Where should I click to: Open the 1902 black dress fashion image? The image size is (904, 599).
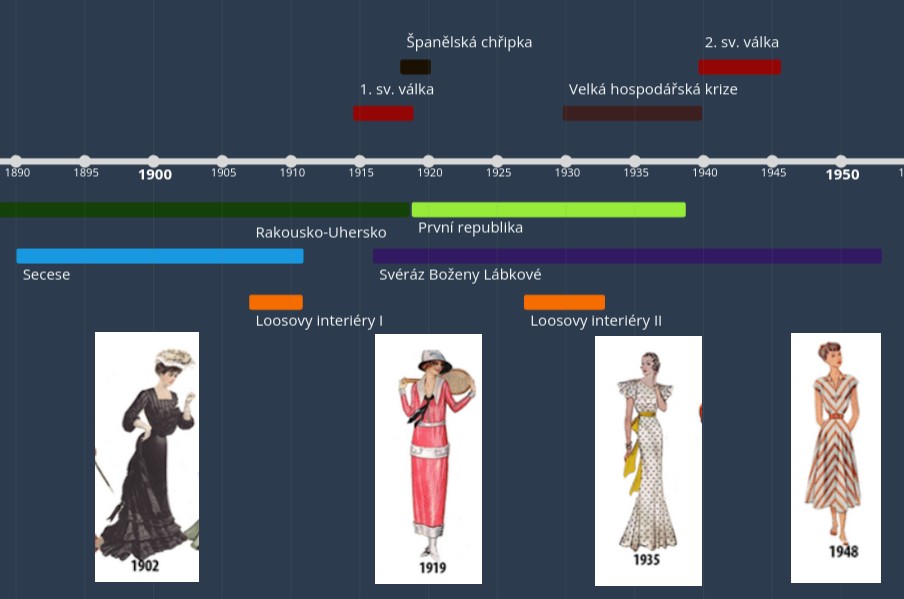pos(147,457)
